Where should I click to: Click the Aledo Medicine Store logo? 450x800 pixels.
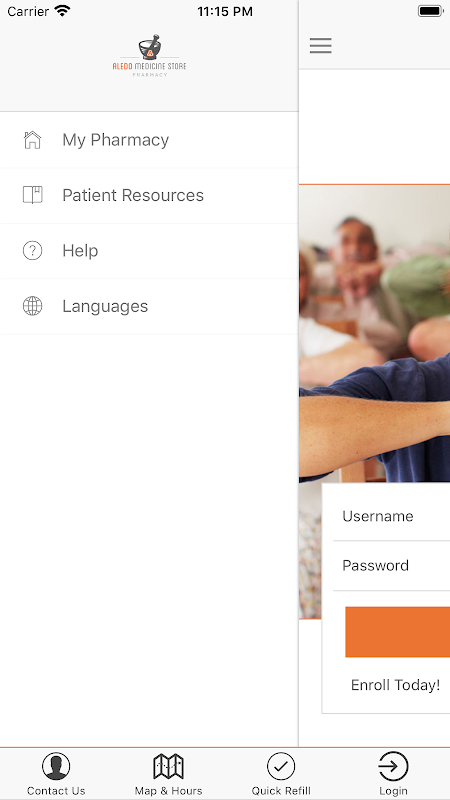coord(149,56)
